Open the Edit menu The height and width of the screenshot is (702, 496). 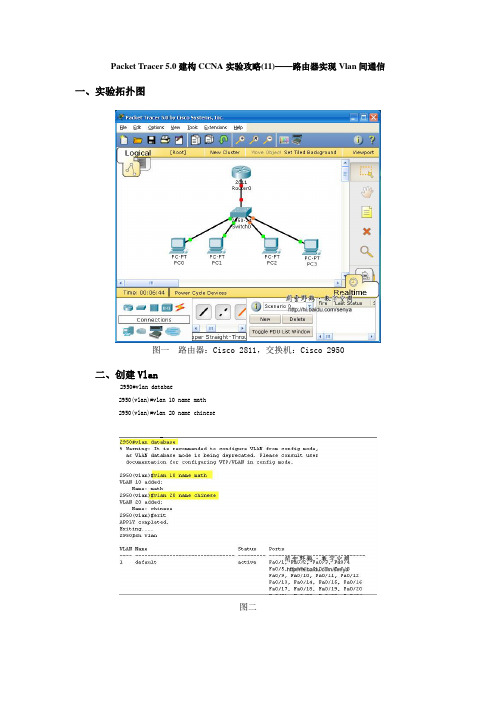click(137, 128)
